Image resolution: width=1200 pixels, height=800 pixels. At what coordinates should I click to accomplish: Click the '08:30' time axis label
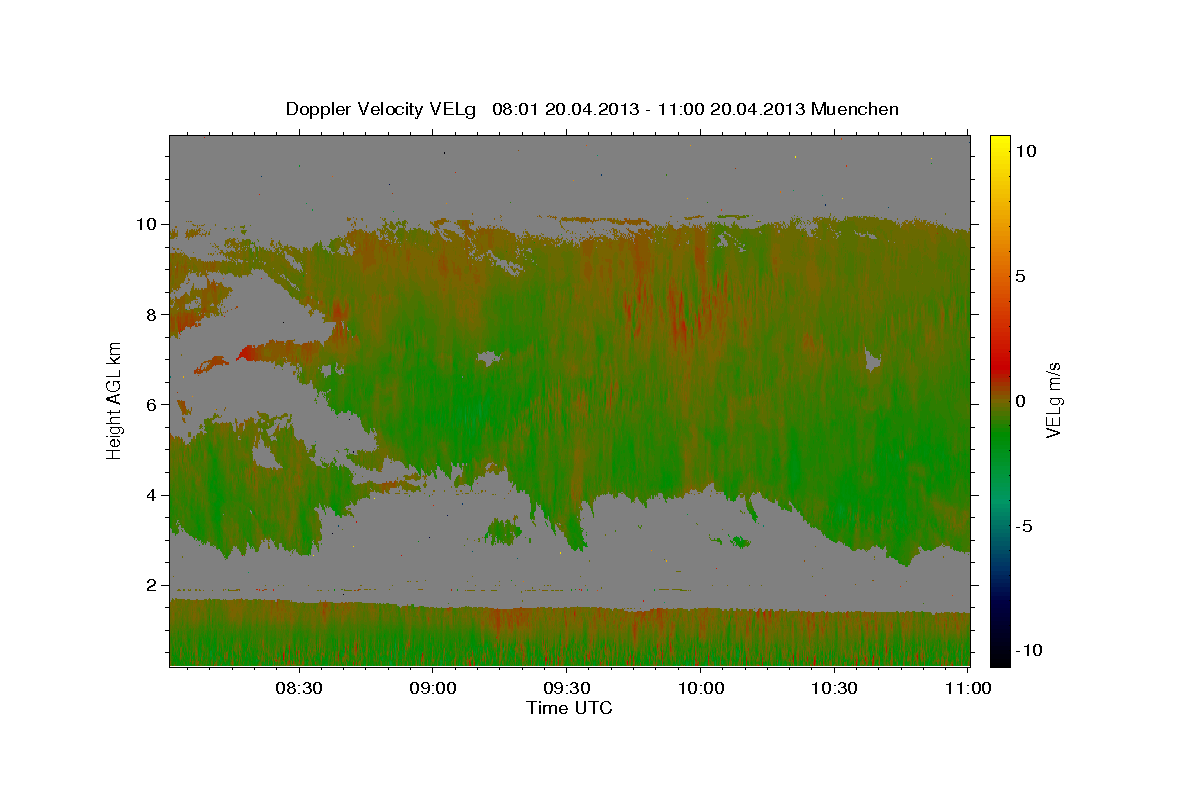299,689
